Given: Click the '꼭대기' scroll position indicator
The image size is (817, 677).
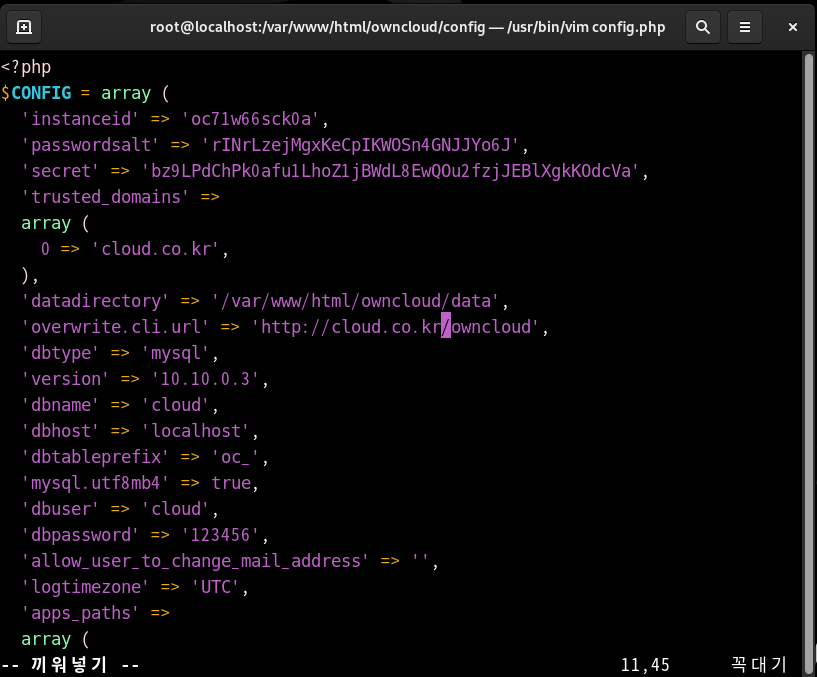Looking at the screenshot, I should point(759,665).
